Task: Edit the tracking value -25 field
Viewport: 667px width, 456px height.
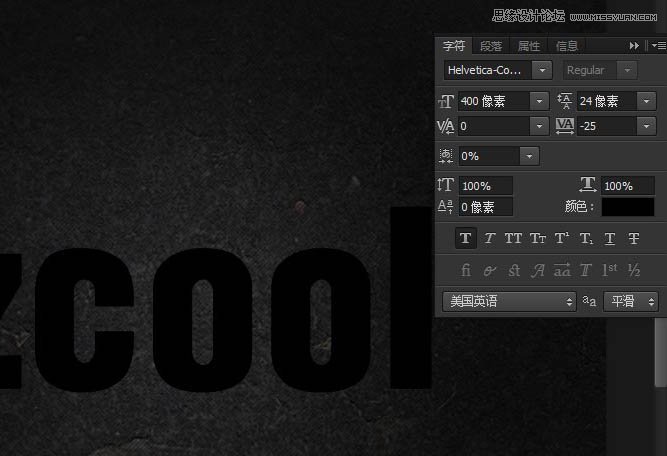Action: 607,126
